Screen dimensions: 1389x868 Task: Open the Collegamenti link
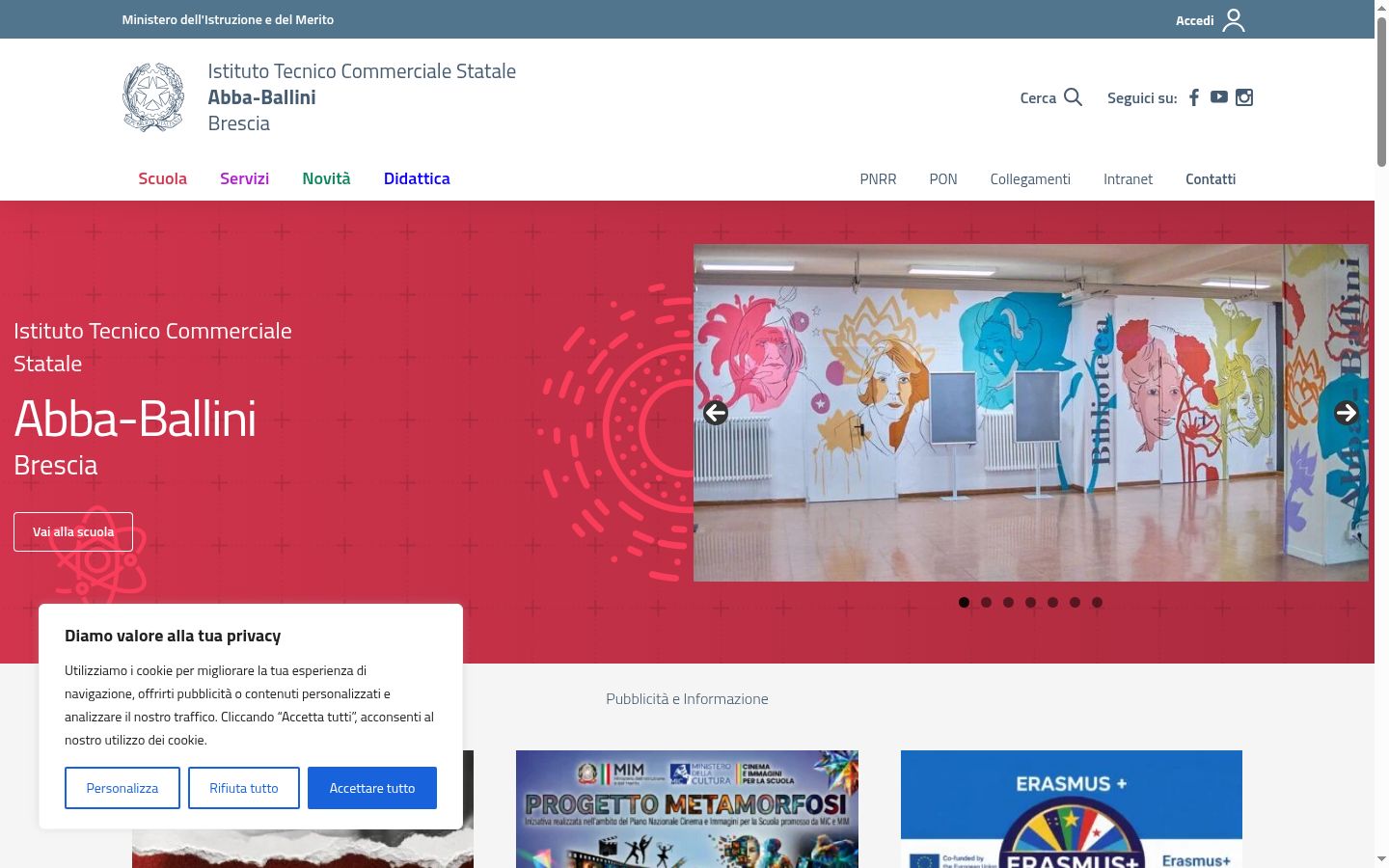coord(1030,179)
